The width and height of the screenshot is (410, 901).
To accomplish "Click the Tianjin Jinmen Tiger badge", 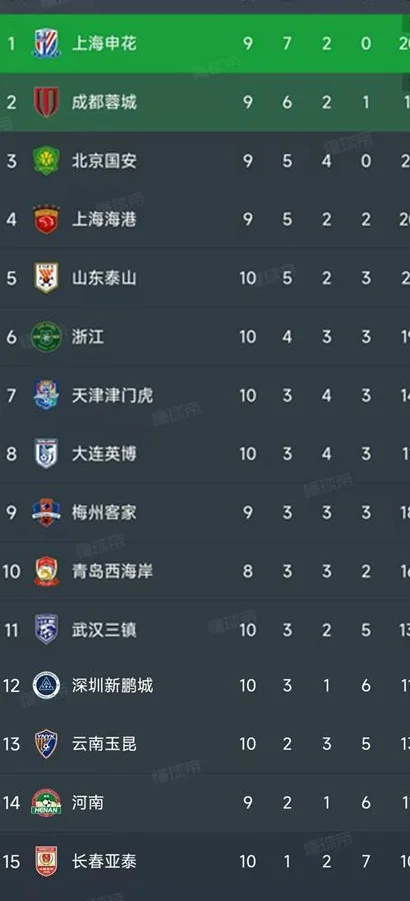I will coord(46,395).
